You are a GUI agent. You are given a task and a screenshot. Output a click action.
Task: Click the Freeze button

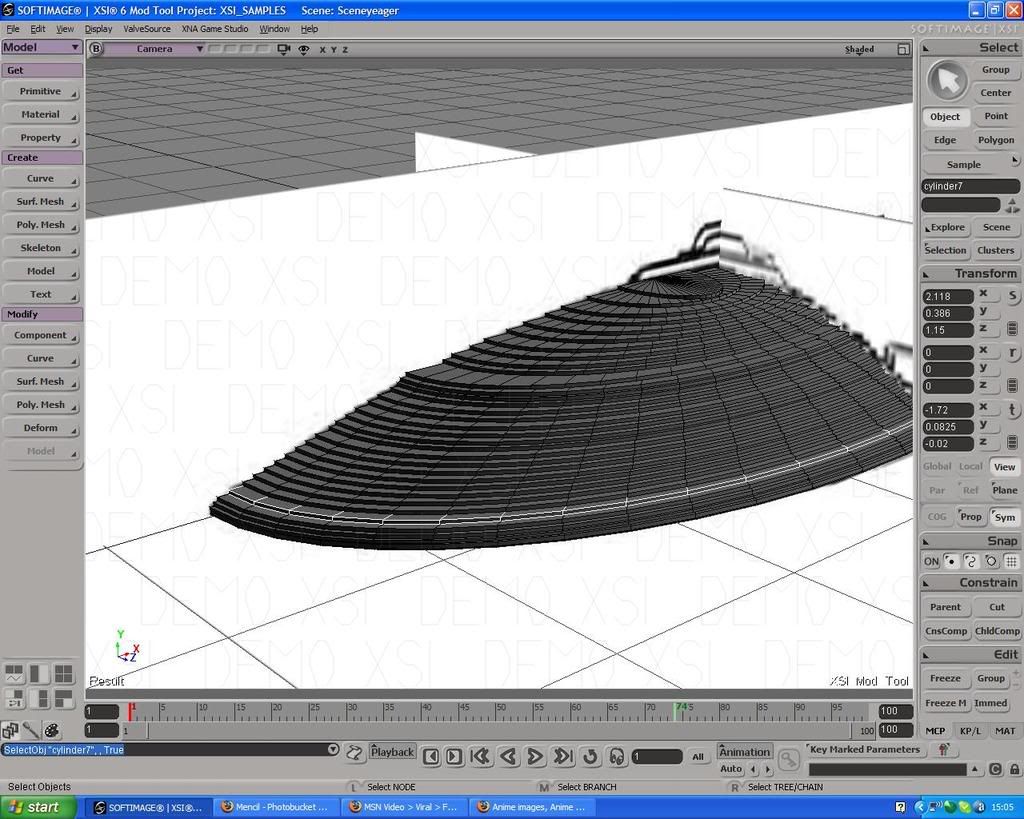pos(945,679)
